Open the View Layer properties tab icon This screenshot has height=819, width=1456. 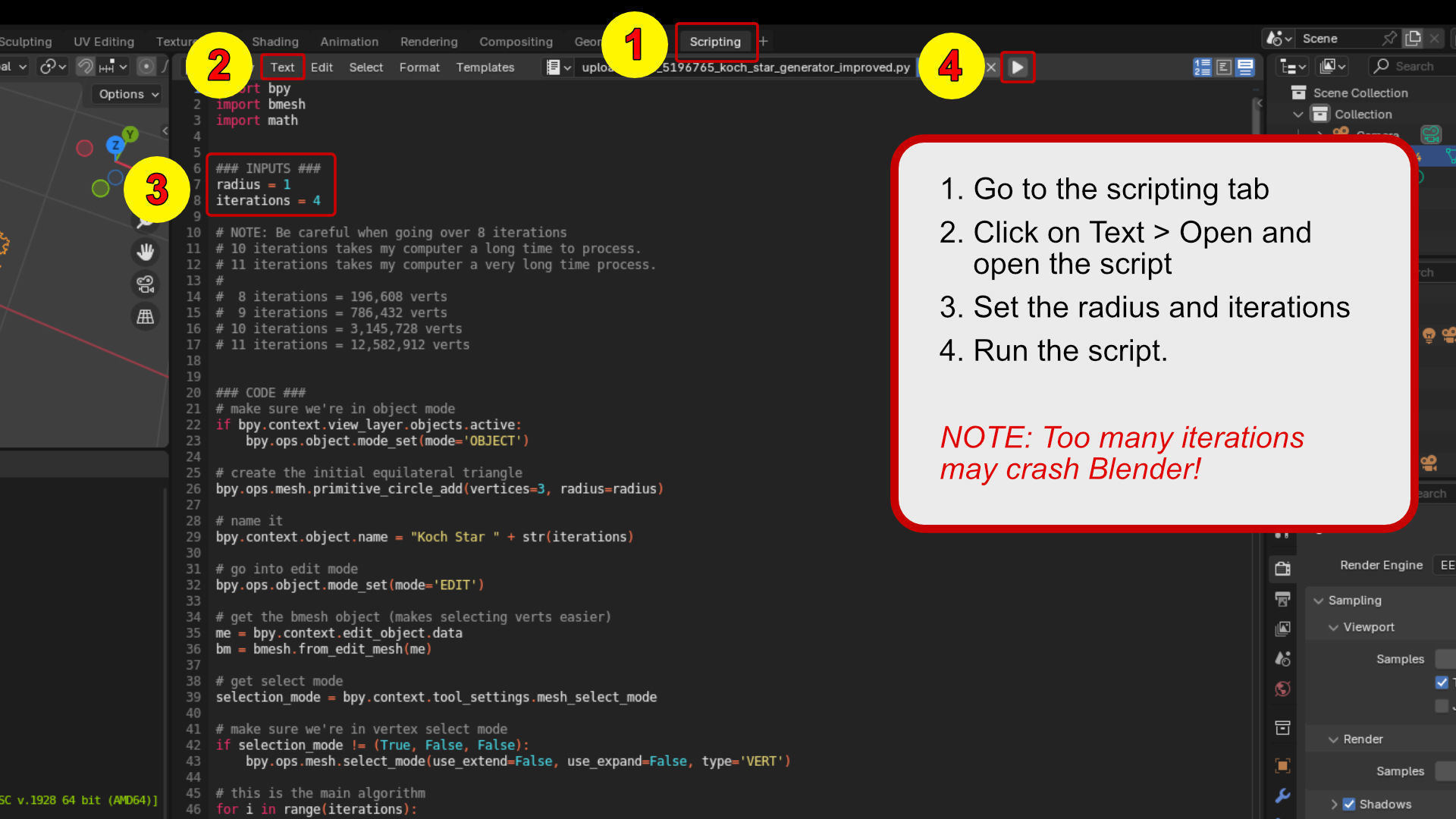tap(1282, 629)
